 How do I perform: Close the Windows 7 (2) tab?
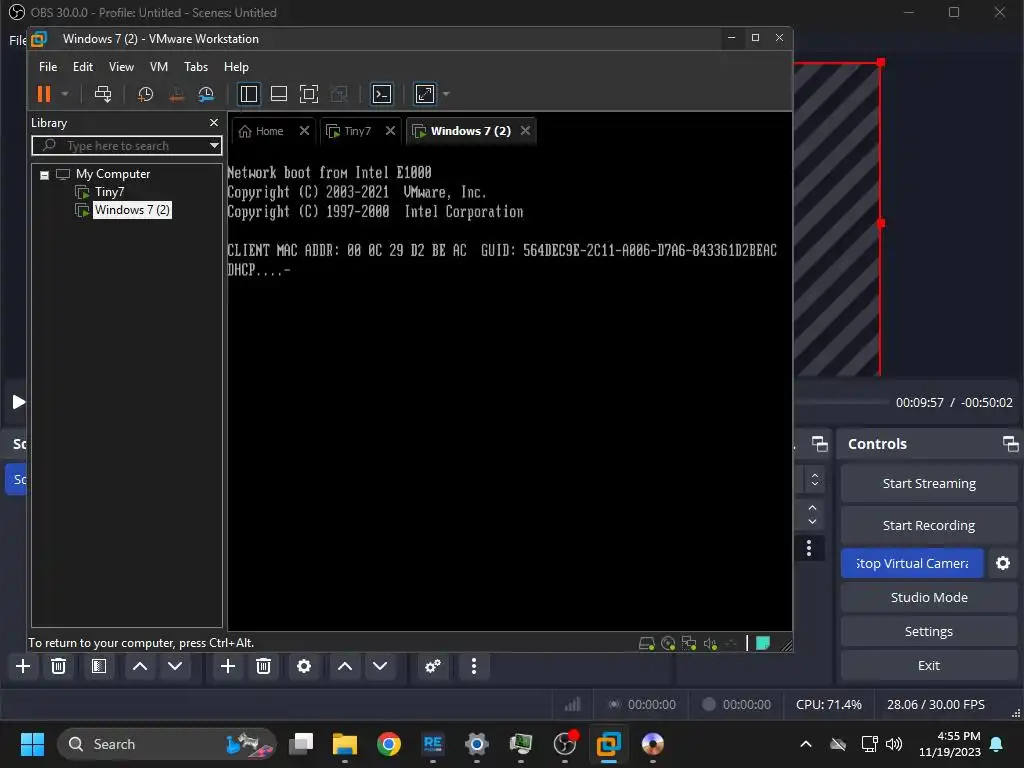click(526, 131)
